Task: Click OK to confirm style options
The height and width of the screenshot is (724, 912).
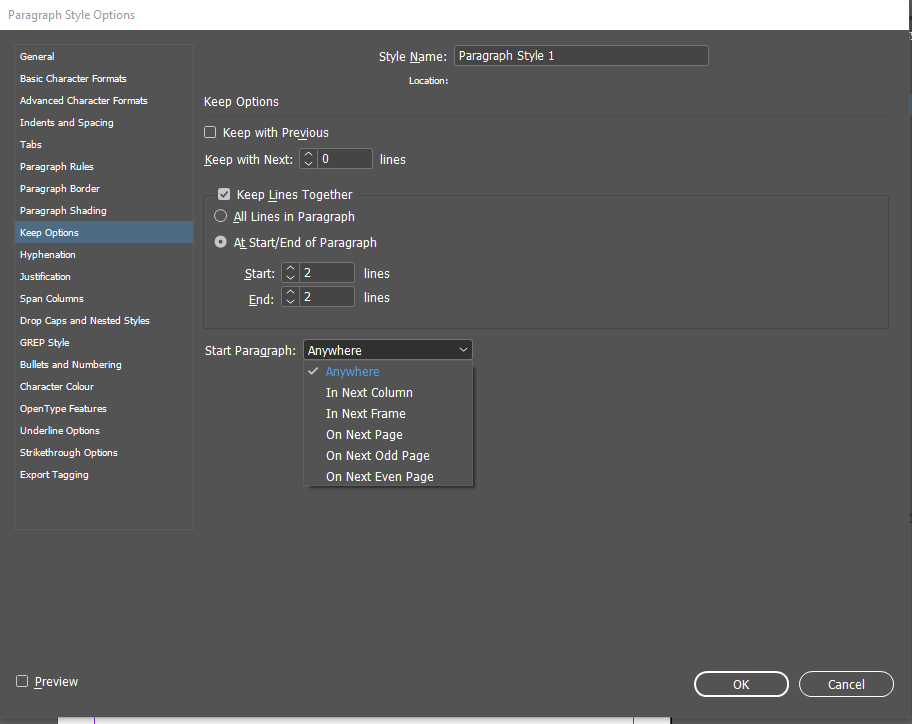Action: click(740, 684)
